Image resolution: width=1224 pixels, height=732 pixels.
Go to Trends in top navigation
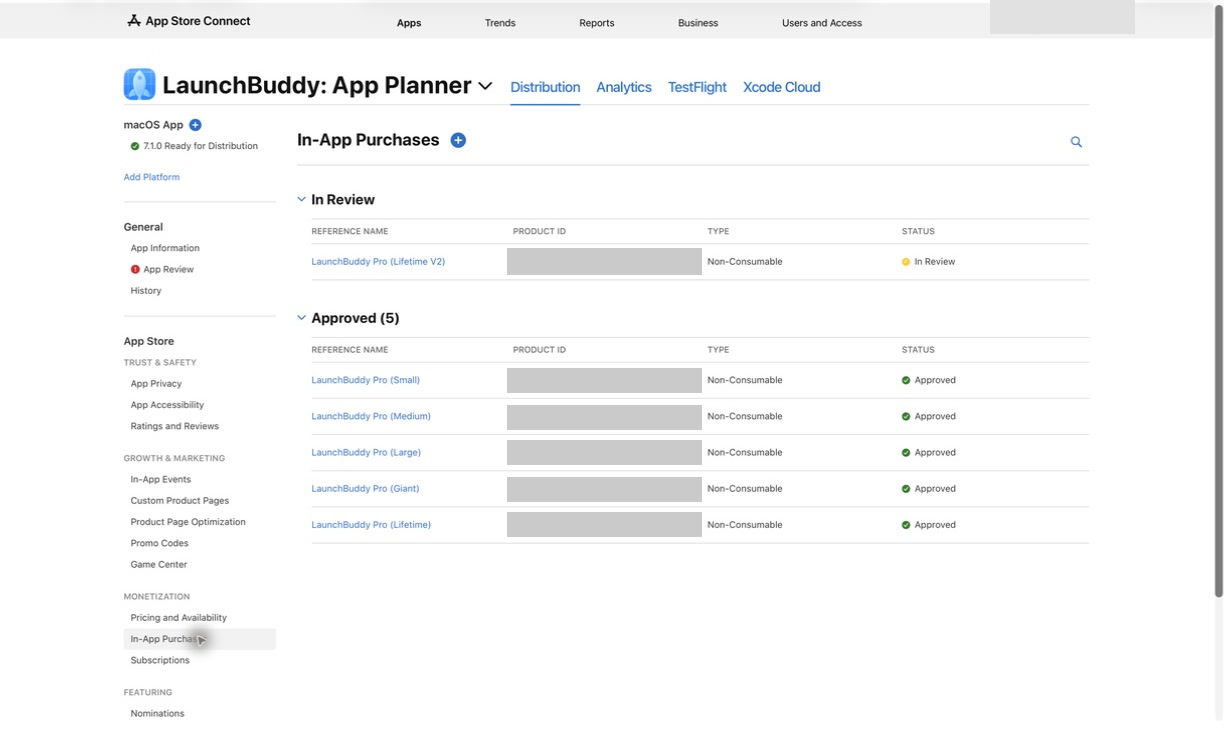point(500,23)
